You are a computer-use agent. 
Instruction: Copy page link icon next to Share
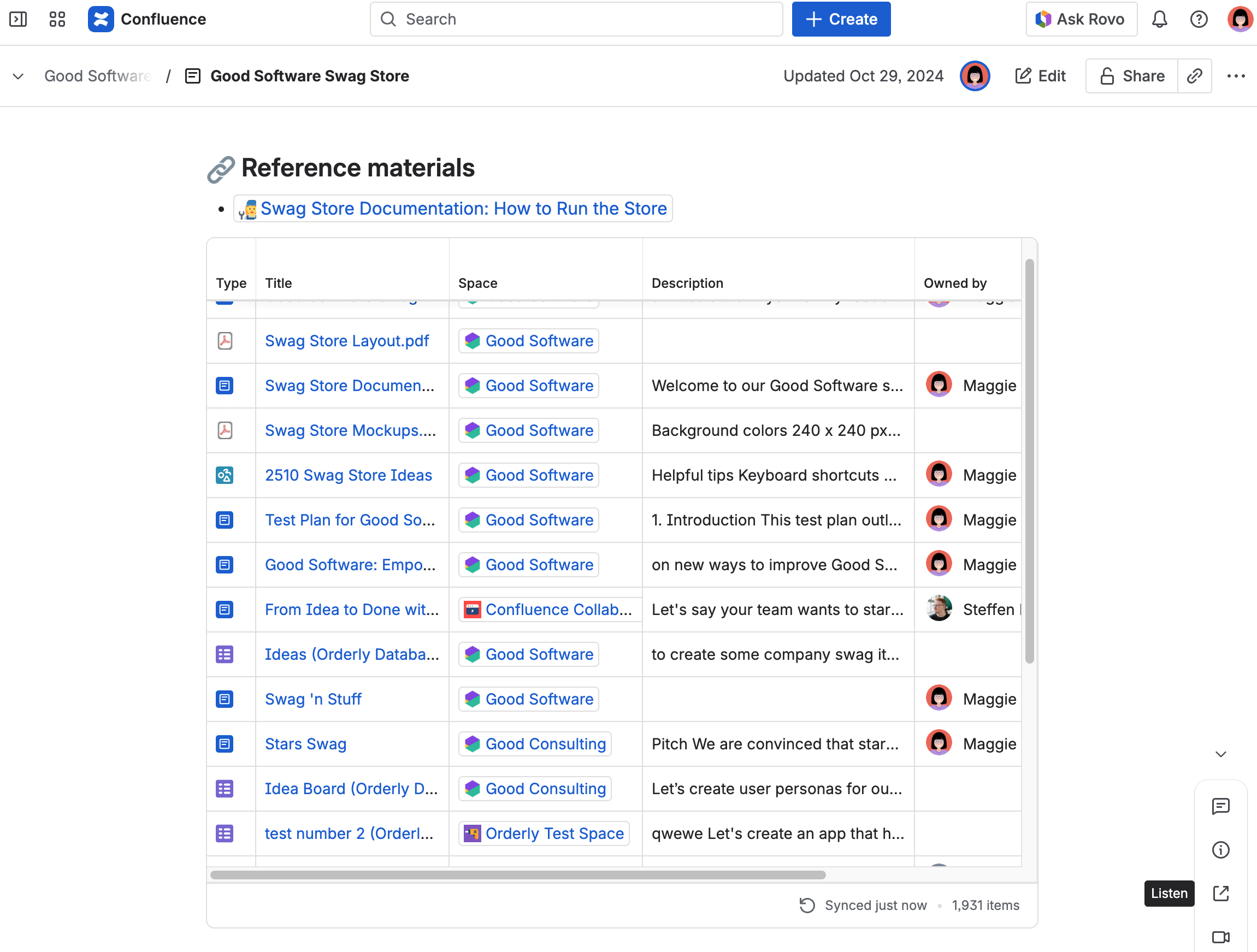[x=1195, y=75]
